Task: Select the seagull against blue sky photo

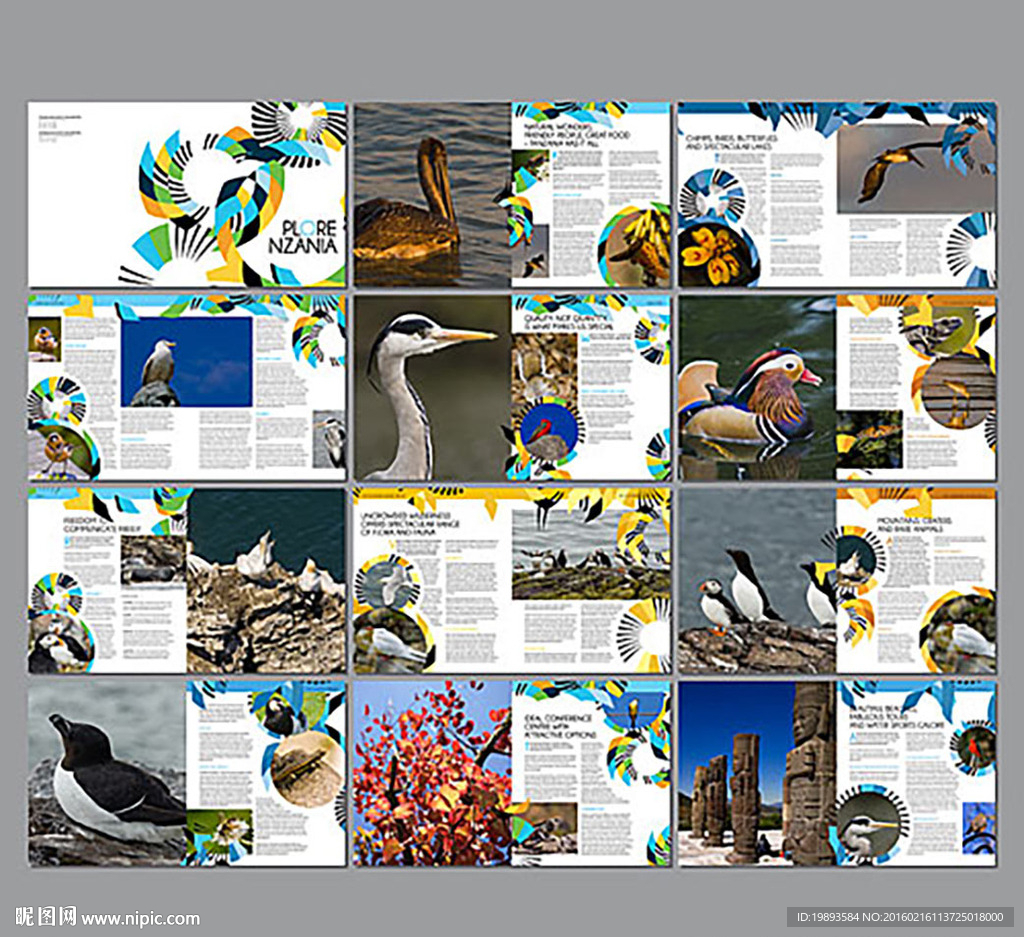Action: click(186, 362)
